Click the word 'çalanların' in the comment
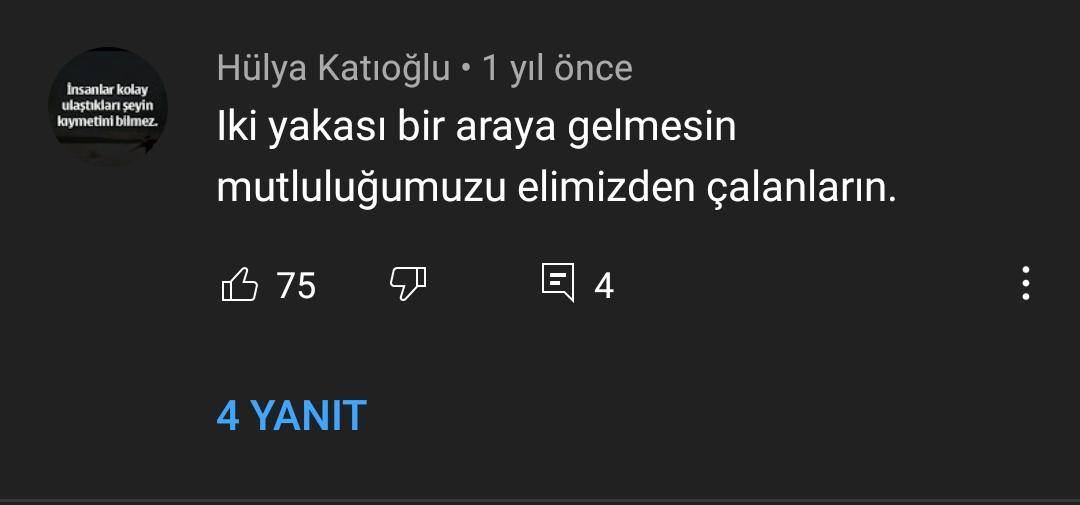 pyautogui.click(x=797, y=189)
